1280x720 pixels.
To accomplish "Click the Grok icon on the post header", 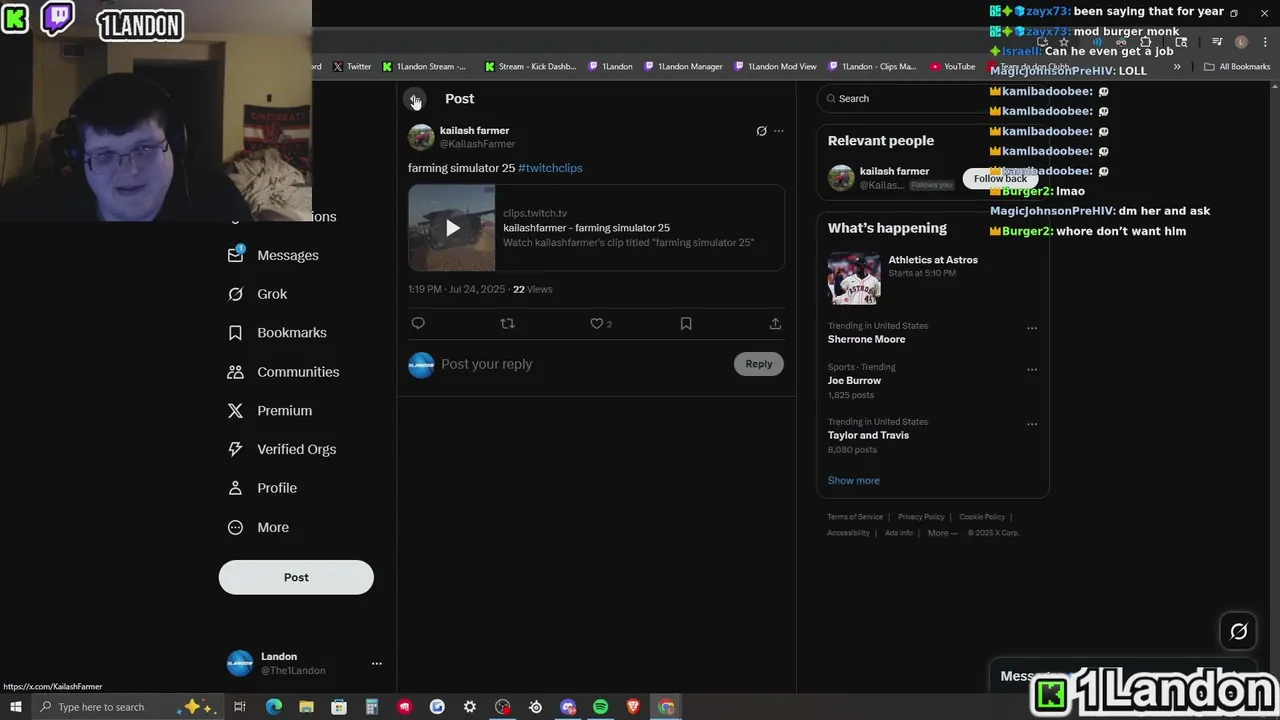I will [761, 131].
